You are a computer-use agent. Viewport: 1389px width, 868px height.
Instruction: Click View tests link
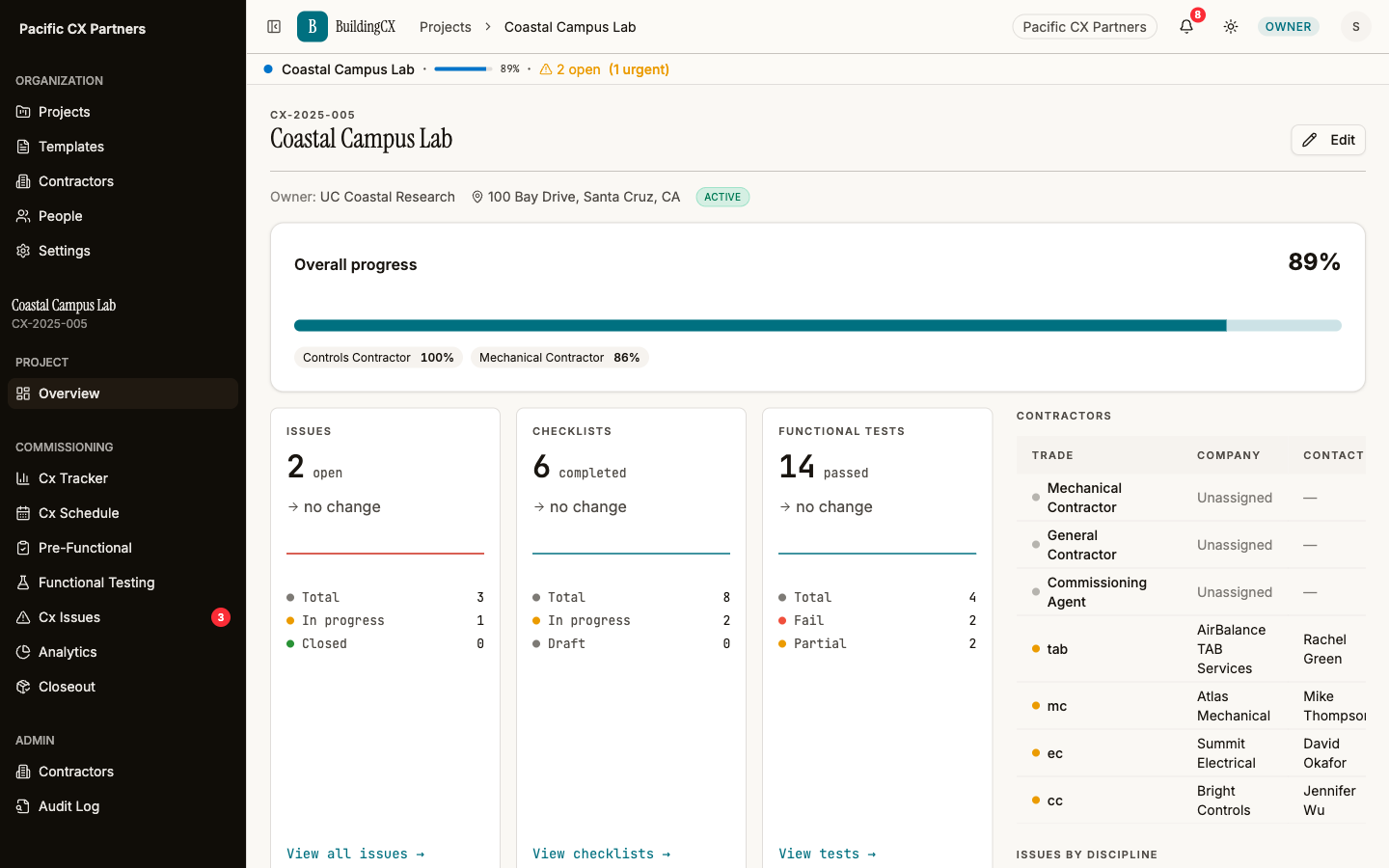pyautogui.click(x=827, y=854)
